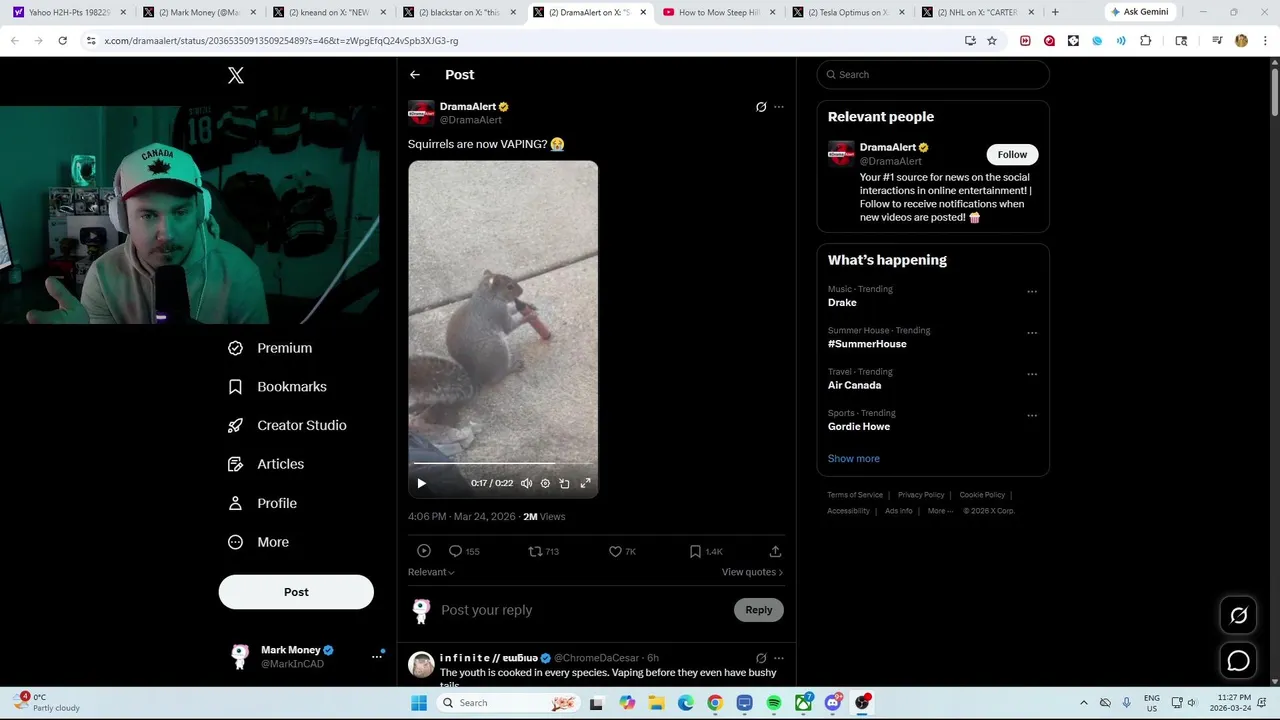Open account menu beside Mark Money
The height and width of the screenshot is (720, 1280).
pos(377,656)
